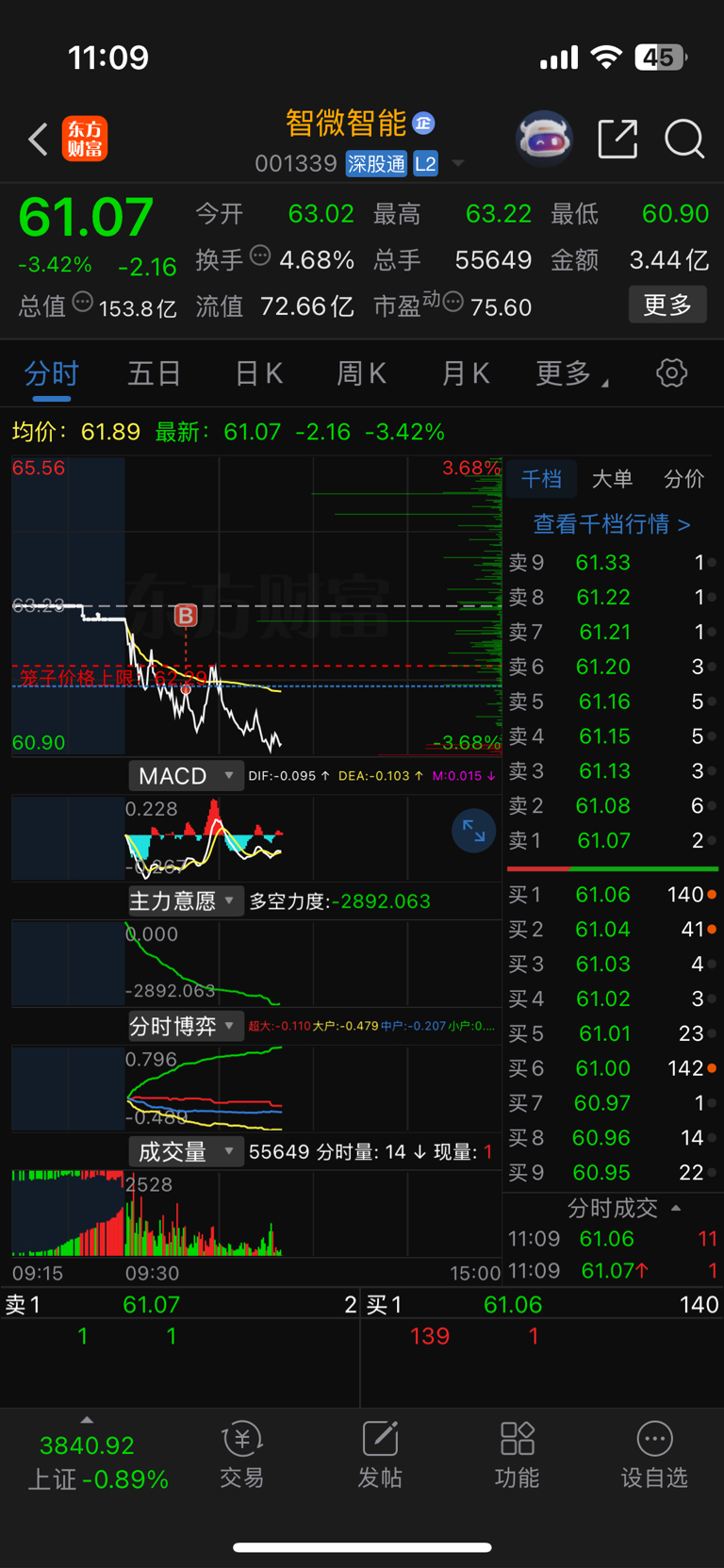Image resolution: width=724 pixels, height=1568 pixels.
Task: Tap the B buy marker on chart
Action: click(186, 616)
